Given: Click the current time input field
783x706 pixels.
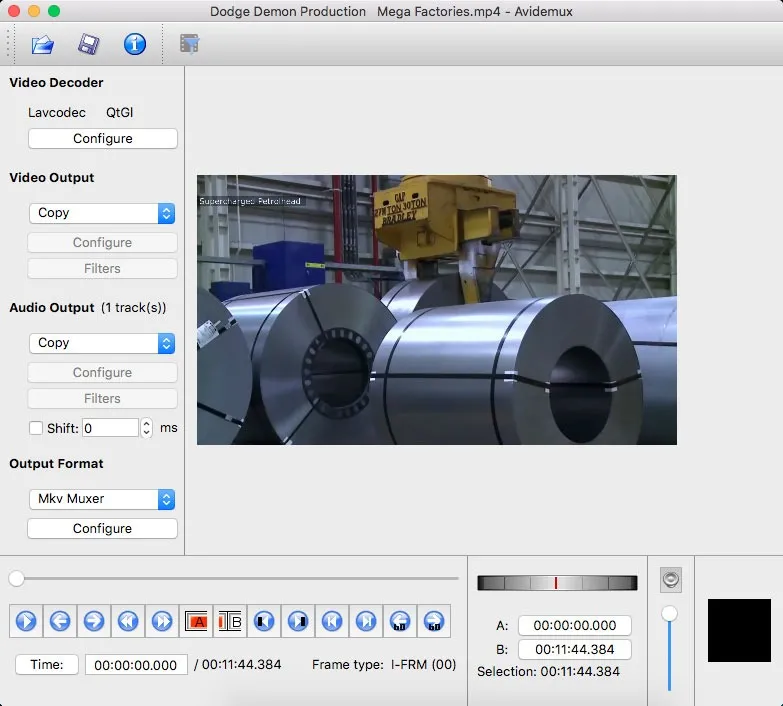Looking at the screenshot, I should pyautogui.click(x=136, y=665).
